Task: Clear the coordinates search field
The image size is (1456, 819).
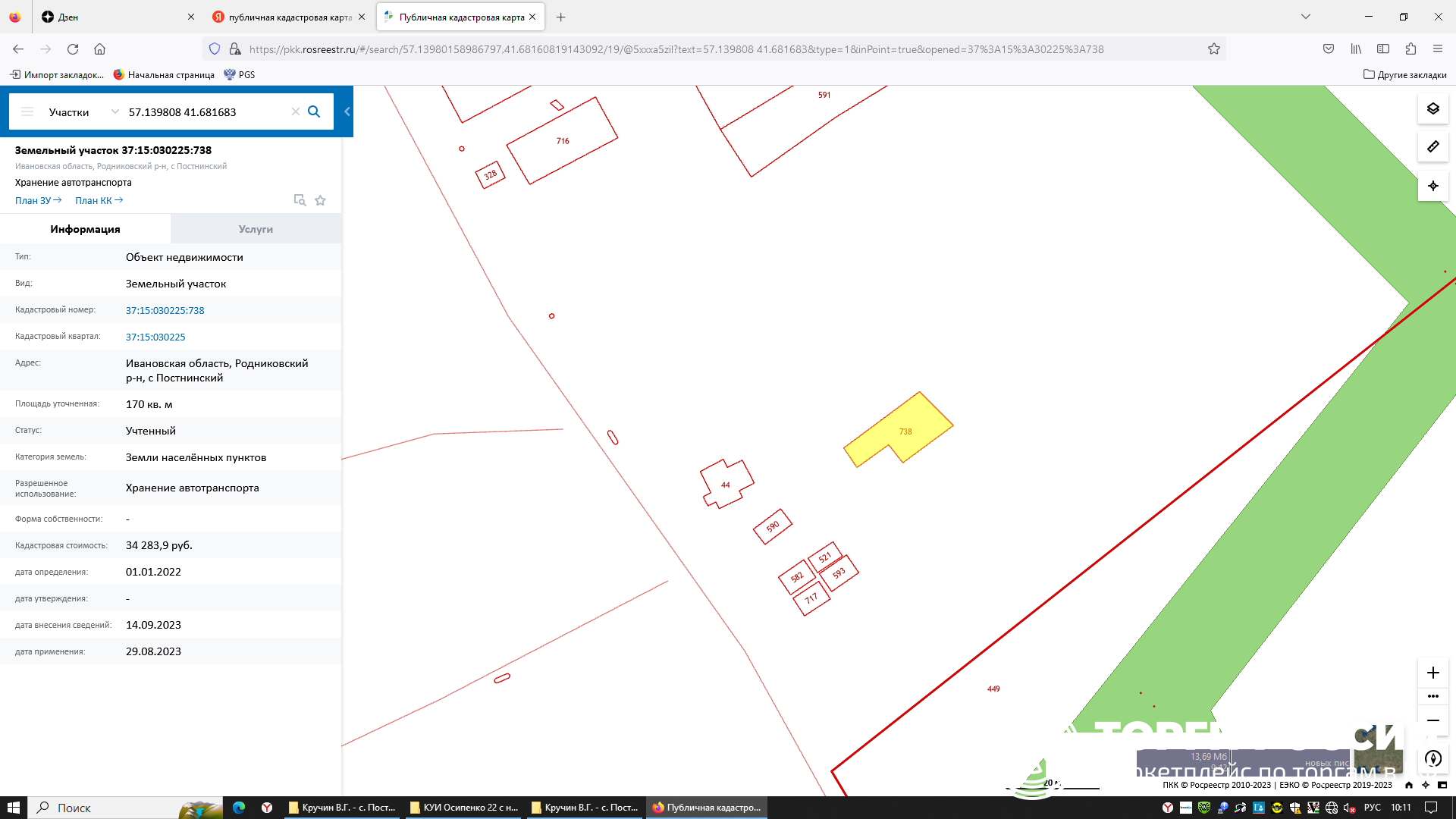Action: coord(296,111)
